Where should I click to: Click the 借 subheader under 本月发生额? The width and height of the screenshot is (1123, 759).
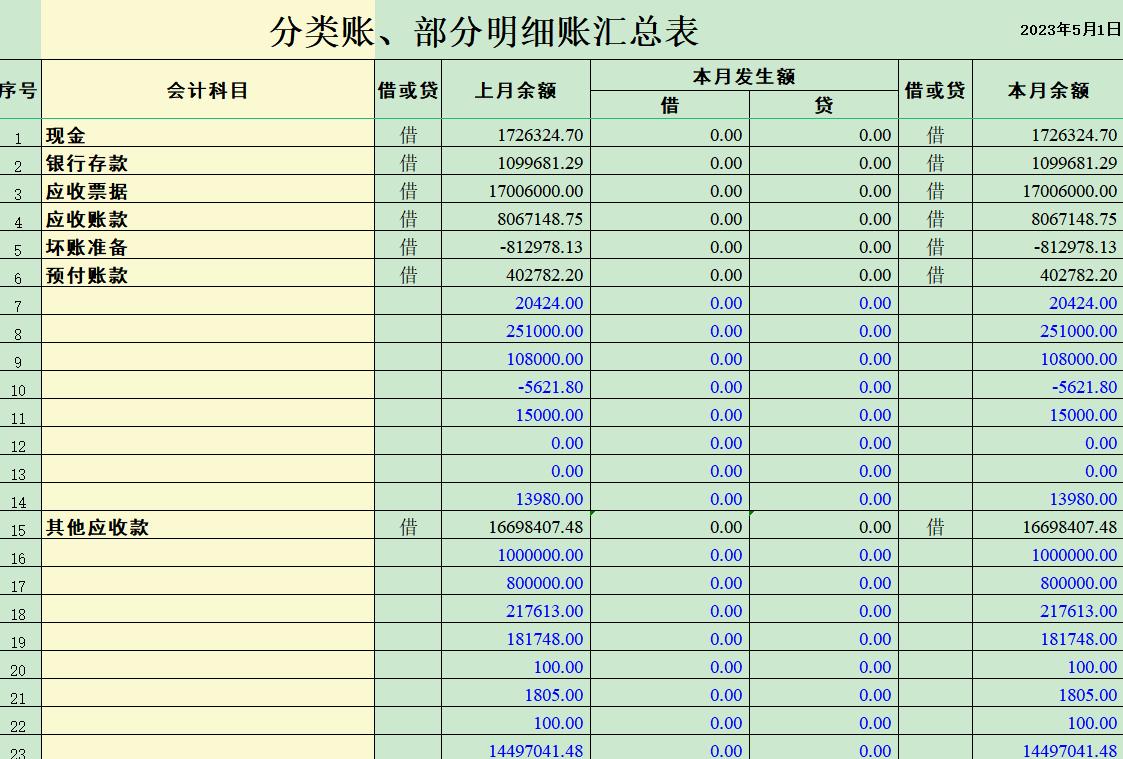[x=668, y=103]
